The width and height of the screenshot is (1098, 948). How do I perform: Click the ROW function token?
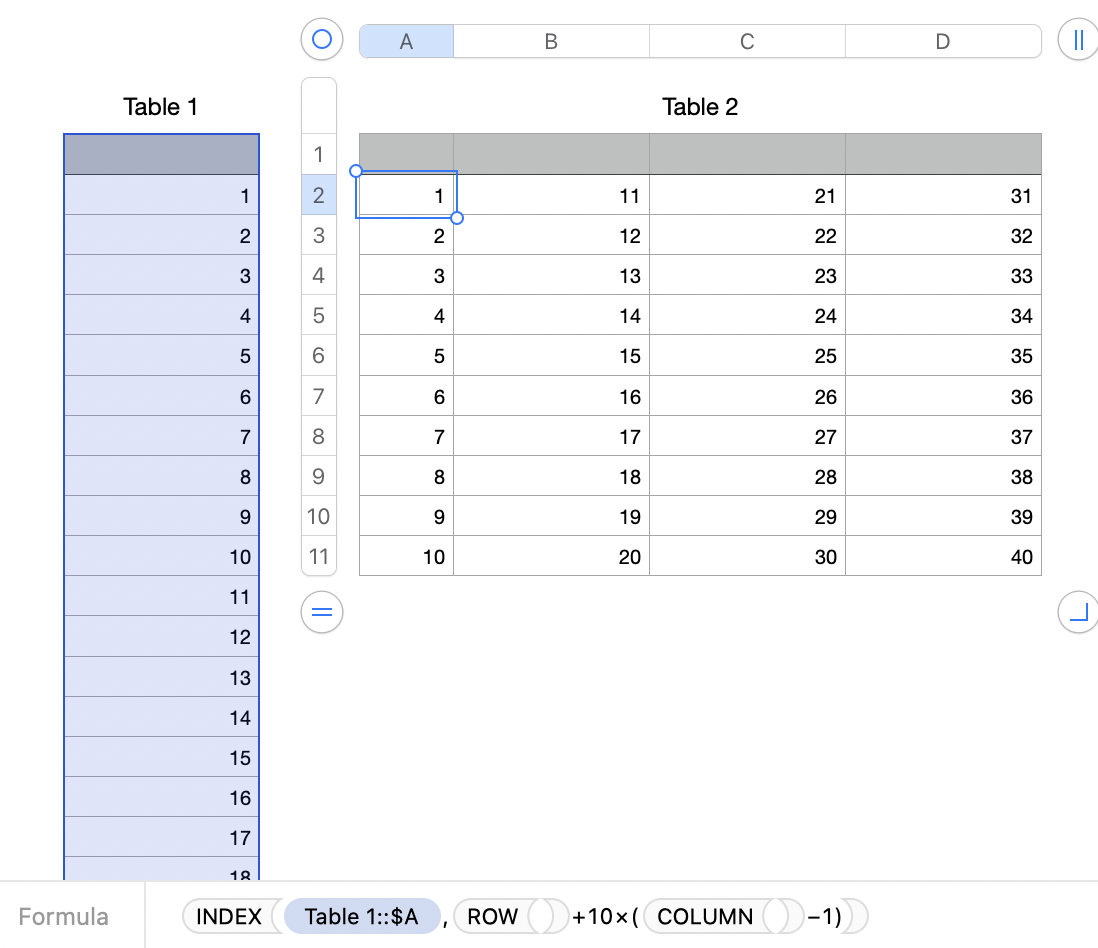point(493,916)
